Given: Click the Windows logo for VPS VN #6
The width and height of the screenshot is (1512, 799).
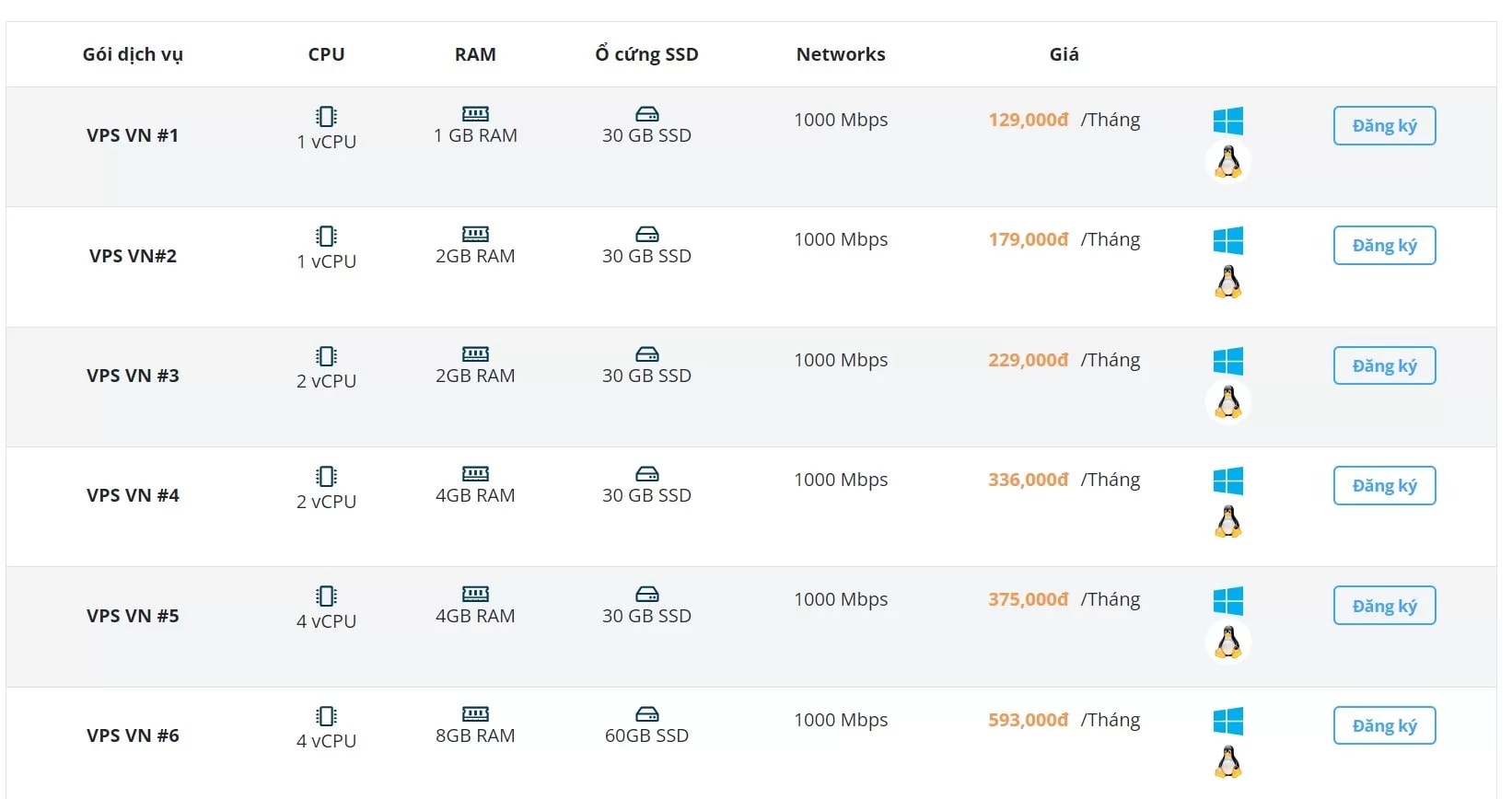Looking at the screenshot, I should tap(1227, 721).
